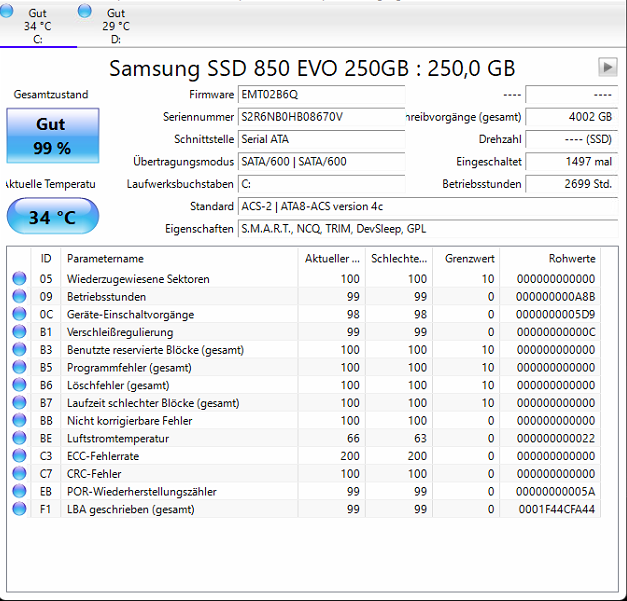Click the Schnittstelle field Serial ATA
This screenshot has height=601, width=627.
click(321, 140)
